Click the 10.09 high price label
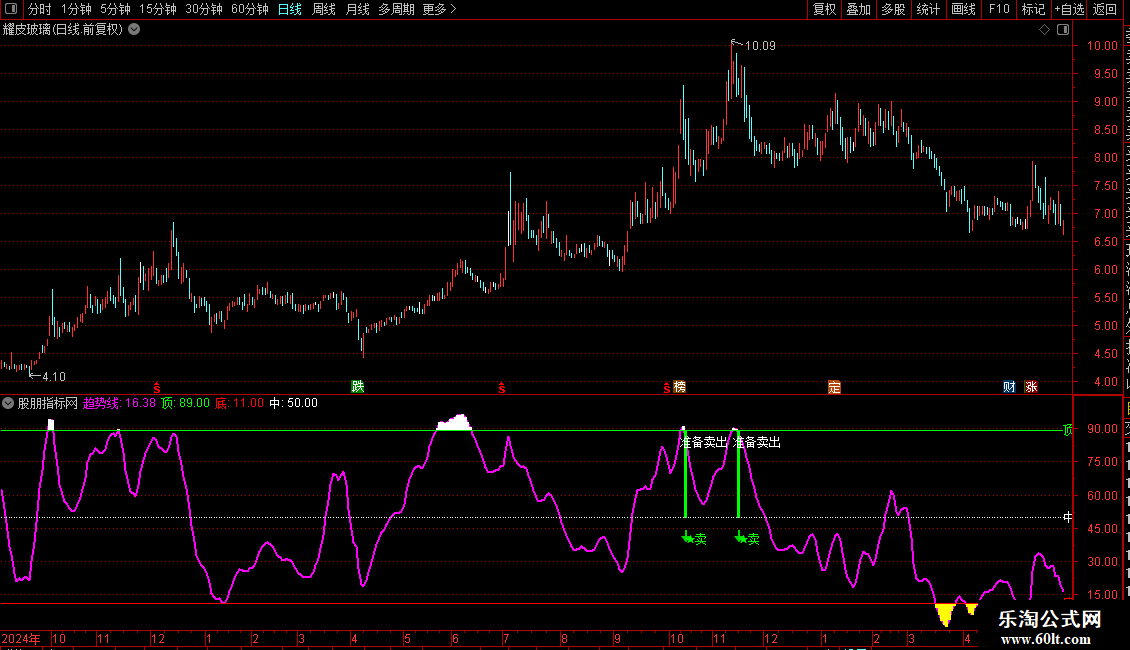Viewport: 1130px width, 650px height. (760, 46)
